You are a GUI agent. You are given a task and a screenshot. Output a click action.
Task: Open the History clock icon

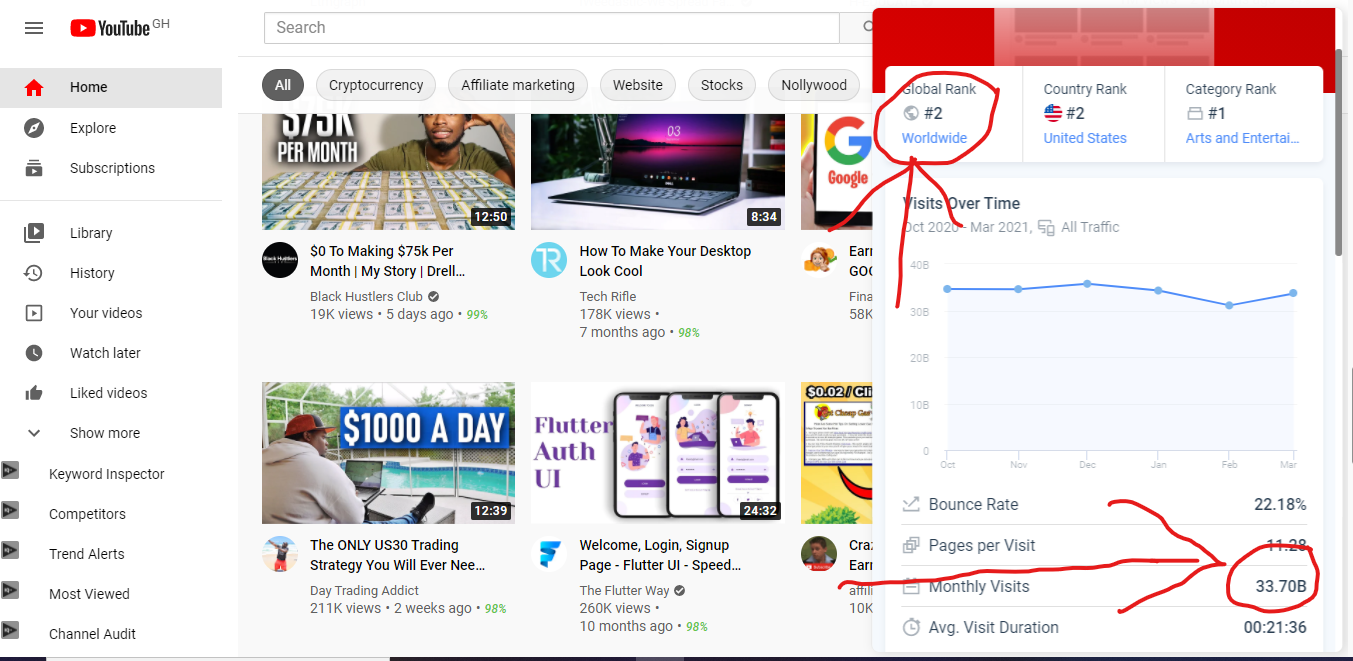34,273
